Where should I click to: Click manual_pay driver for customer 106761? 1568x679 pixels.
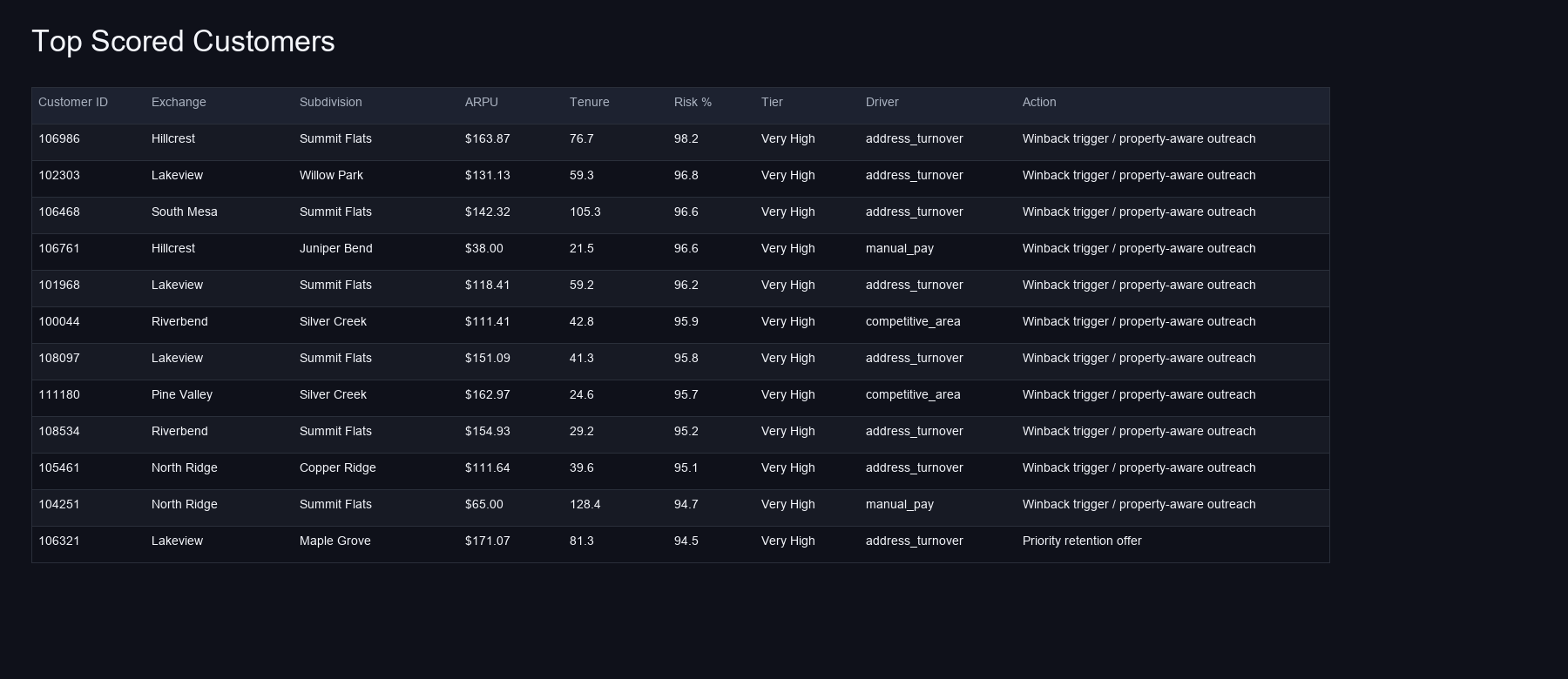click(x=900, y=248)
